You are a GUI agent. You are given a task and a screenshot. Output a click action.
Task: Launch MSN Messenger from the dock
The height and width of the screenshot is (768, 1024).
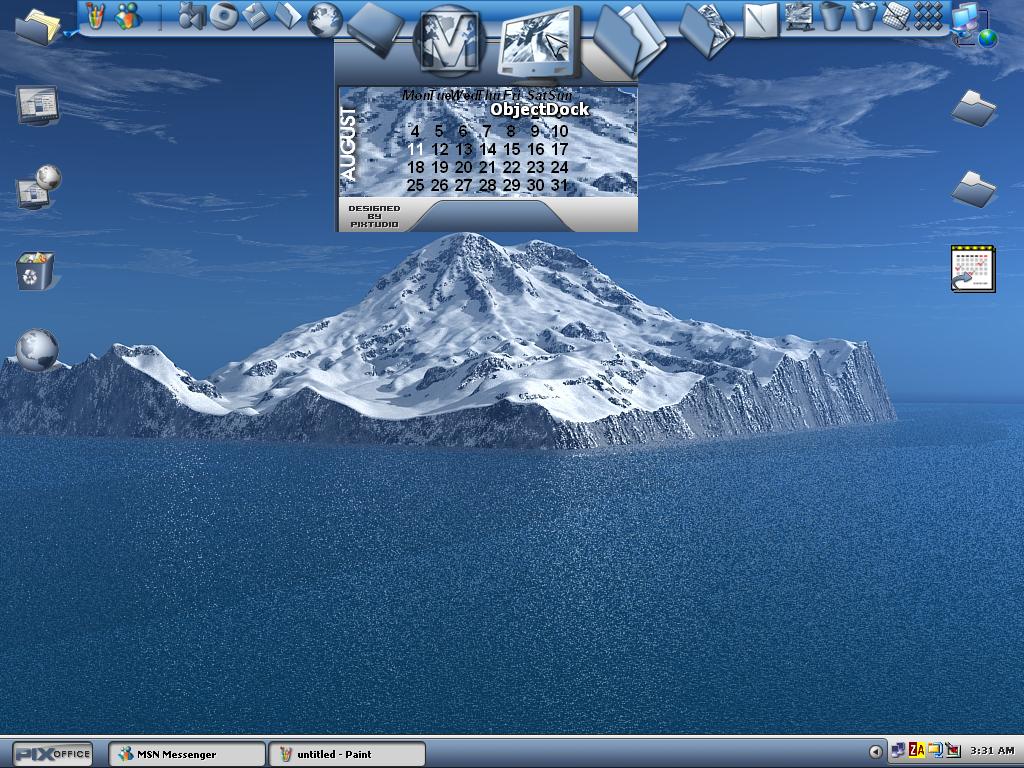pos(128,16)
